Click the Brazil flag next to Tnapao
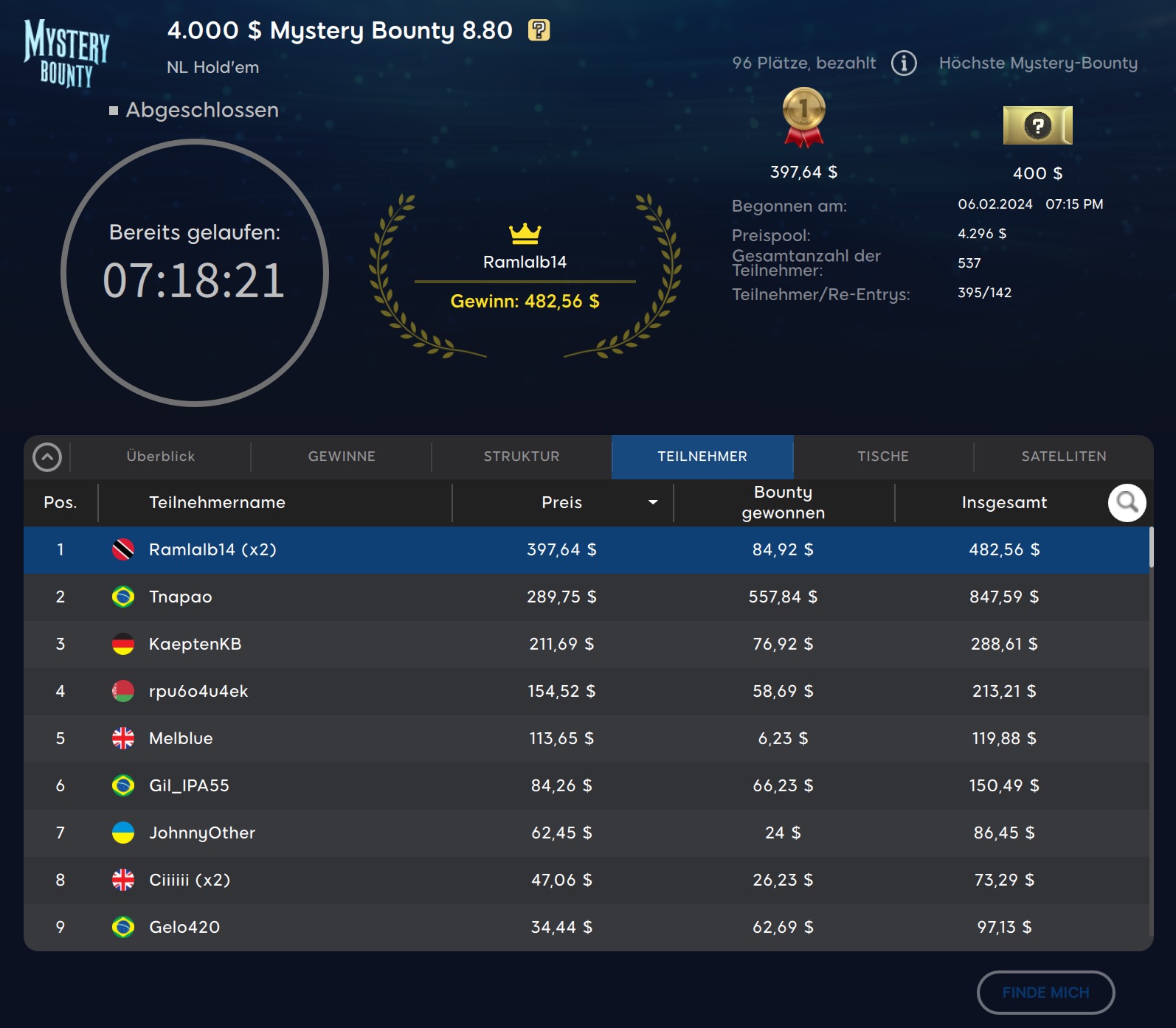 (x=123, y=597)
